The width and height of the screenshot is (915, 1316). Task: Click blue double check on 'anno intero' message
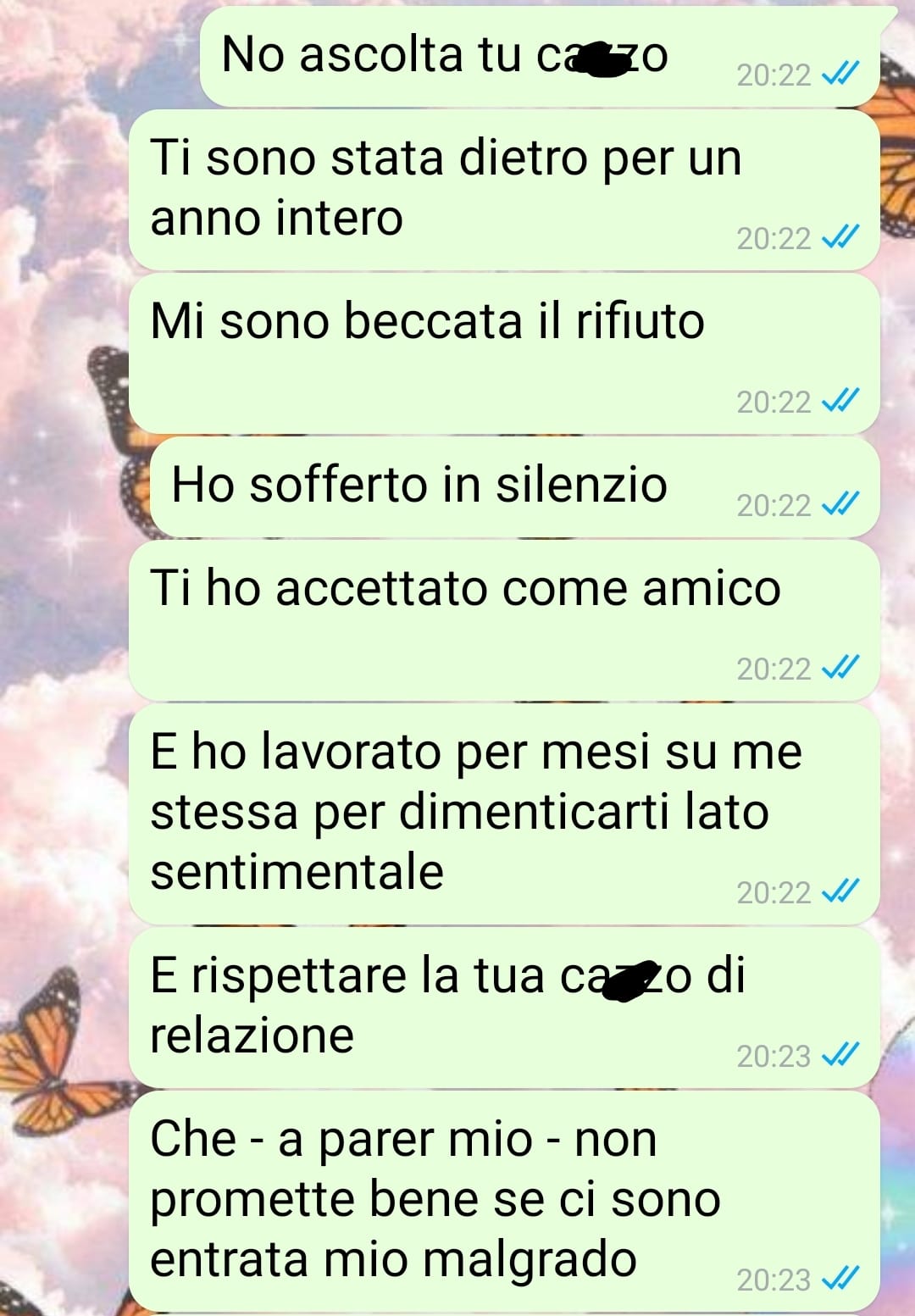(x=841, y=238)
